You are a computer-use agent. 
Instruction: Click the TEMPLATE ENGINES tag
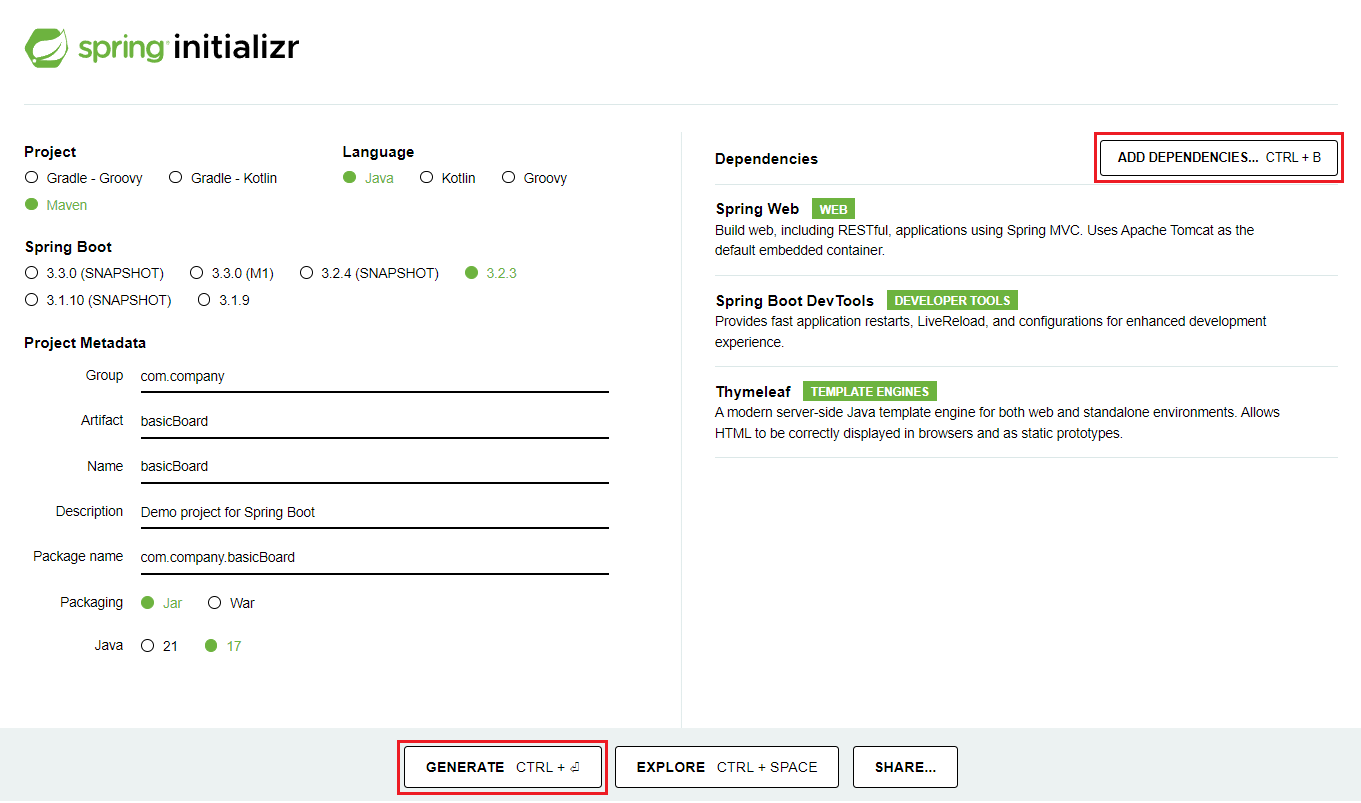click(x=870, y=391)
